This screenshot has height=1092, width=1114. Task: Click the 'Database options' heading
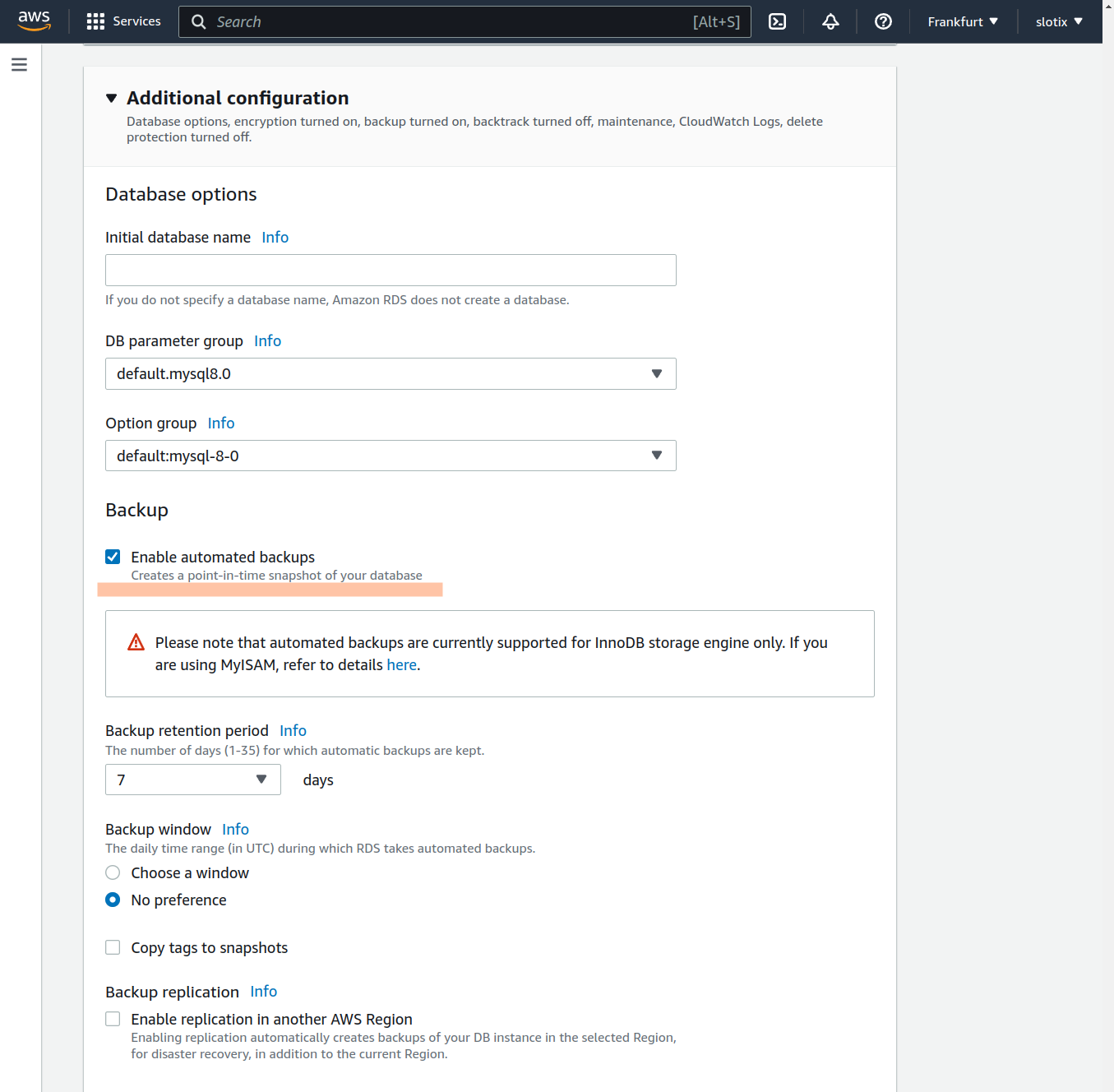coord(181,194)
